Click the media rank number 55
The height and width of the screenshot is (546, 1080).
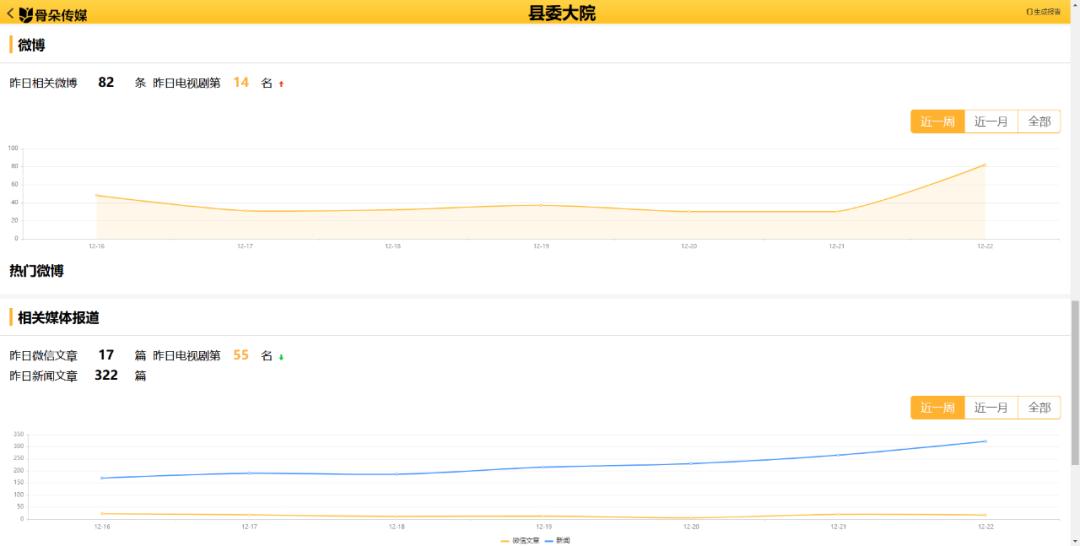(x=240, y=355)
